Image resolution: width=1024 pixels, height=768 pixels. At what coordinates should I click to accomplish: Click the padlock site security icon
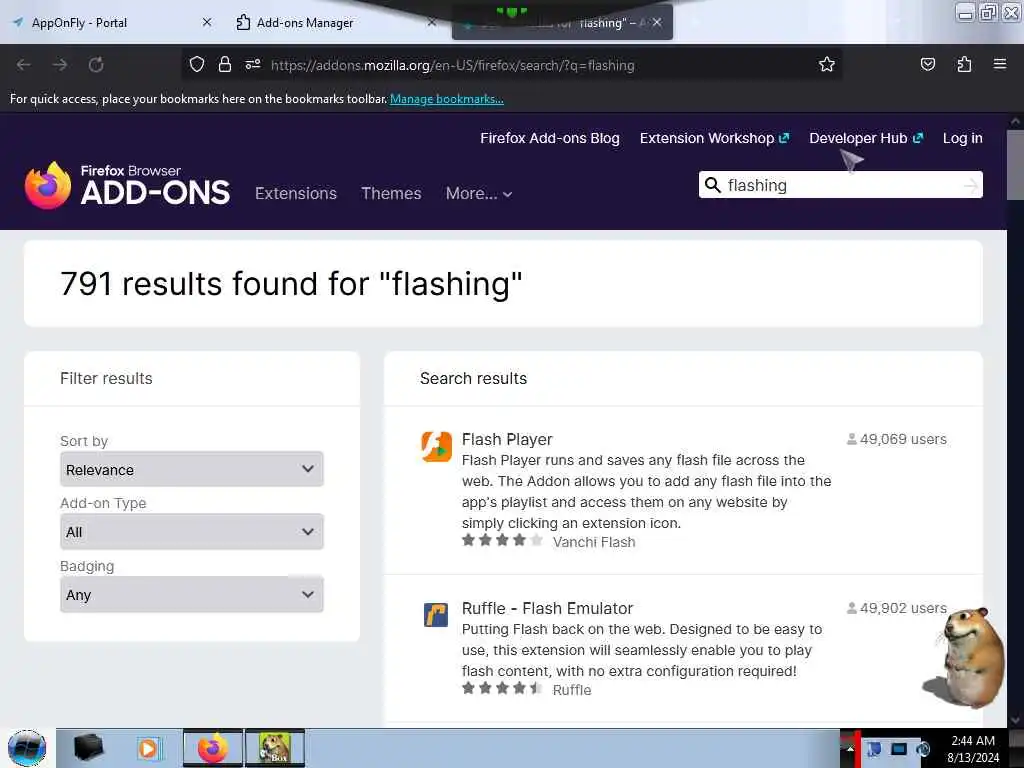[225, 65]
